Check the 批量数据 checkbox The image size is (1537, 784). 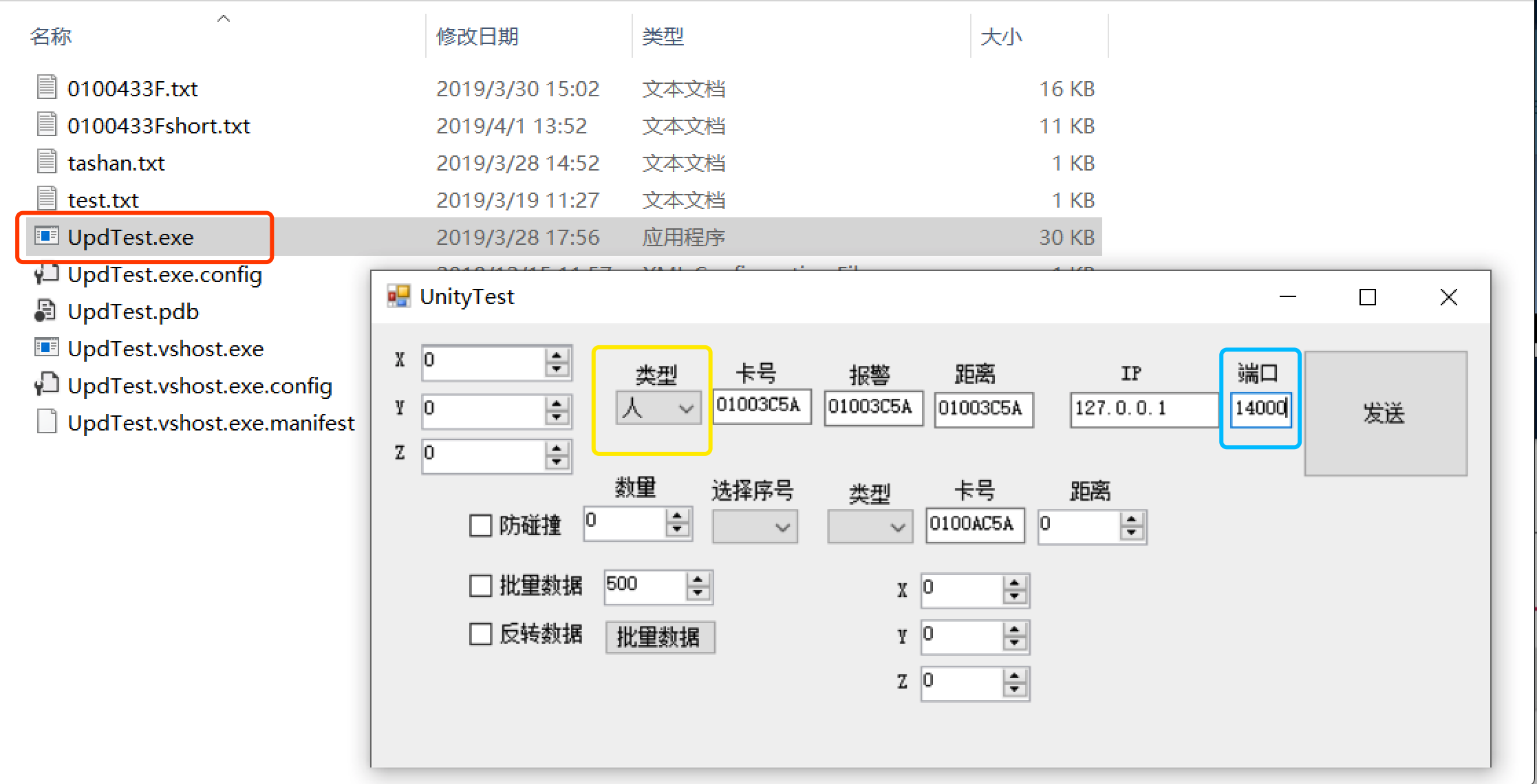coord(480,586)
